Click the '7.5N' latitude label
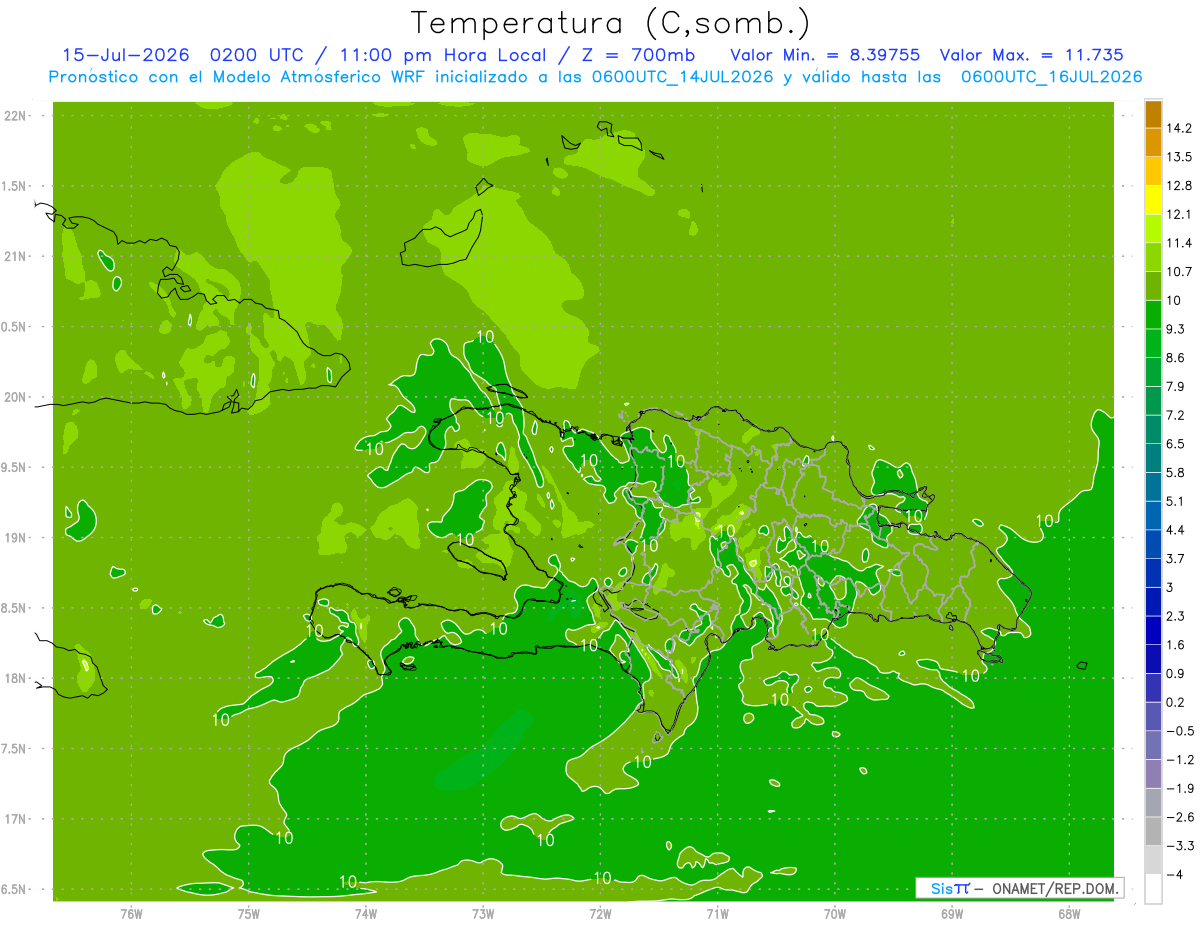The height and width of the screenshot is (927, 1200). 15,749
